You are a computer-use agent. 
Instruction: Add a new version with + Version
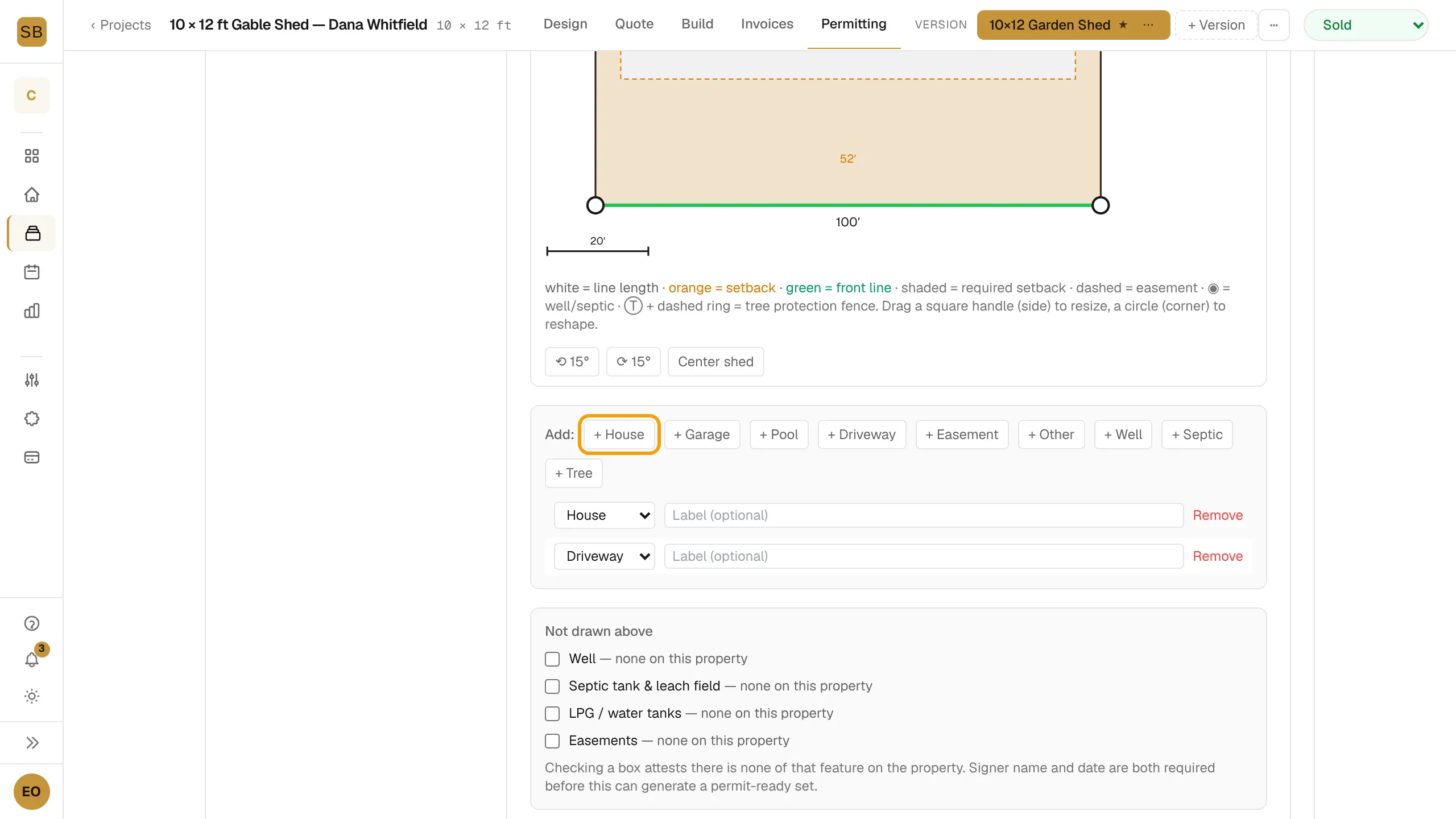coord(1216,25)
